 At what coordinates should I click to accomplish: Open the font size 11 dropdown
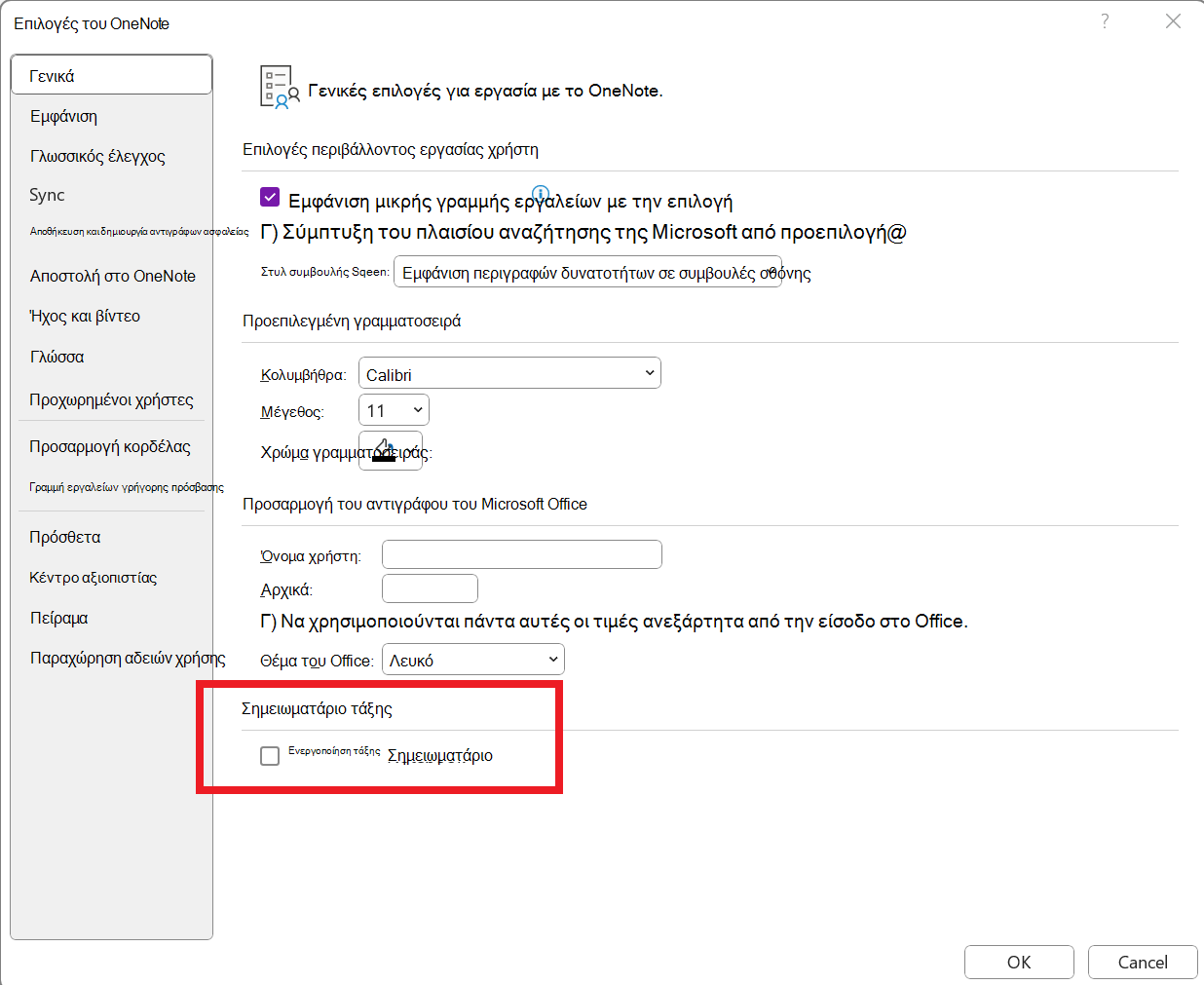[x=394, y=410]
